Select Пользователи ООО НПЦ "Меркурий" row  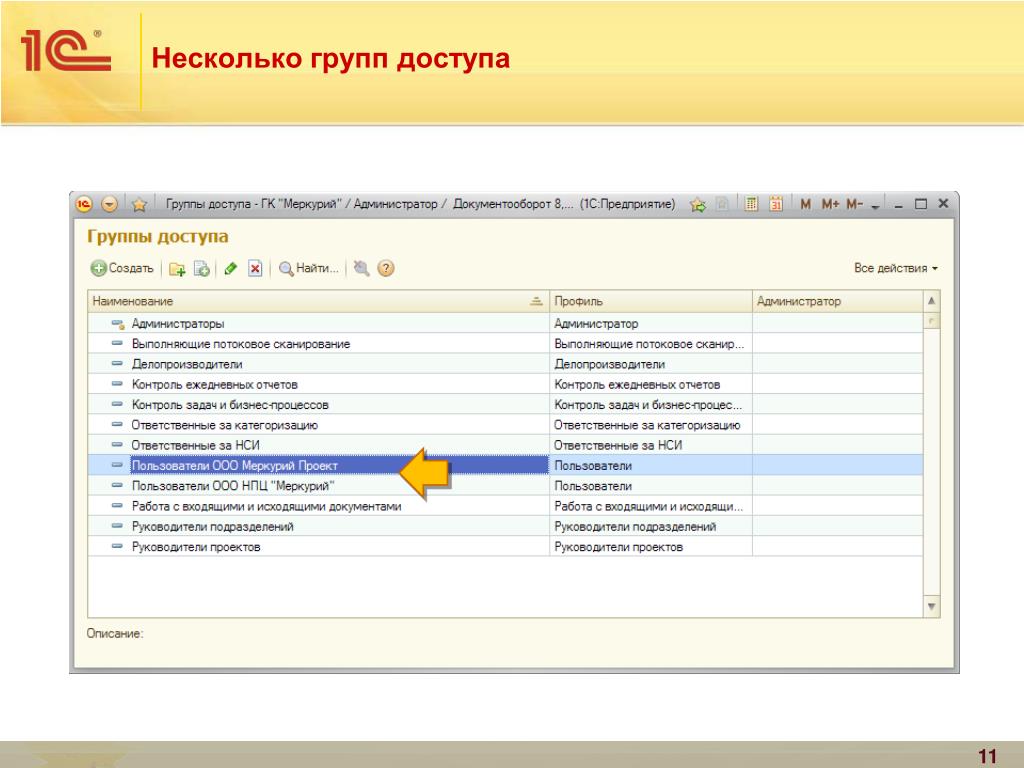tap(505, 485)
